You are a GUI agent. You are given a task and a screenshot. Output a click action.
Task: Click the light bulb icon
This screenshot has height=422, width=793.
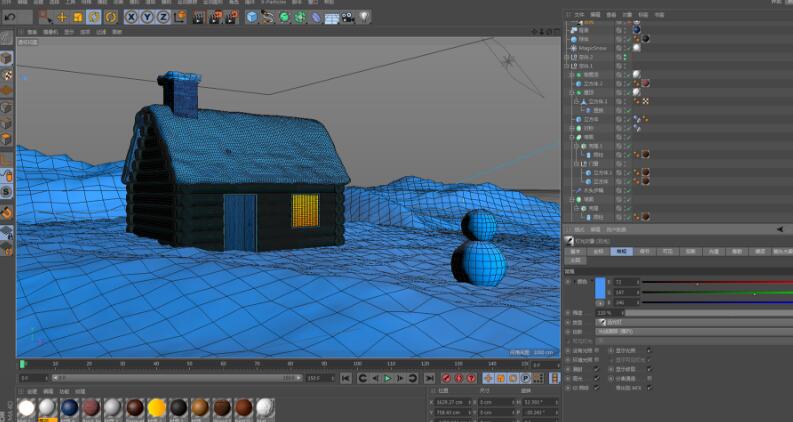(x=365, y=16)
